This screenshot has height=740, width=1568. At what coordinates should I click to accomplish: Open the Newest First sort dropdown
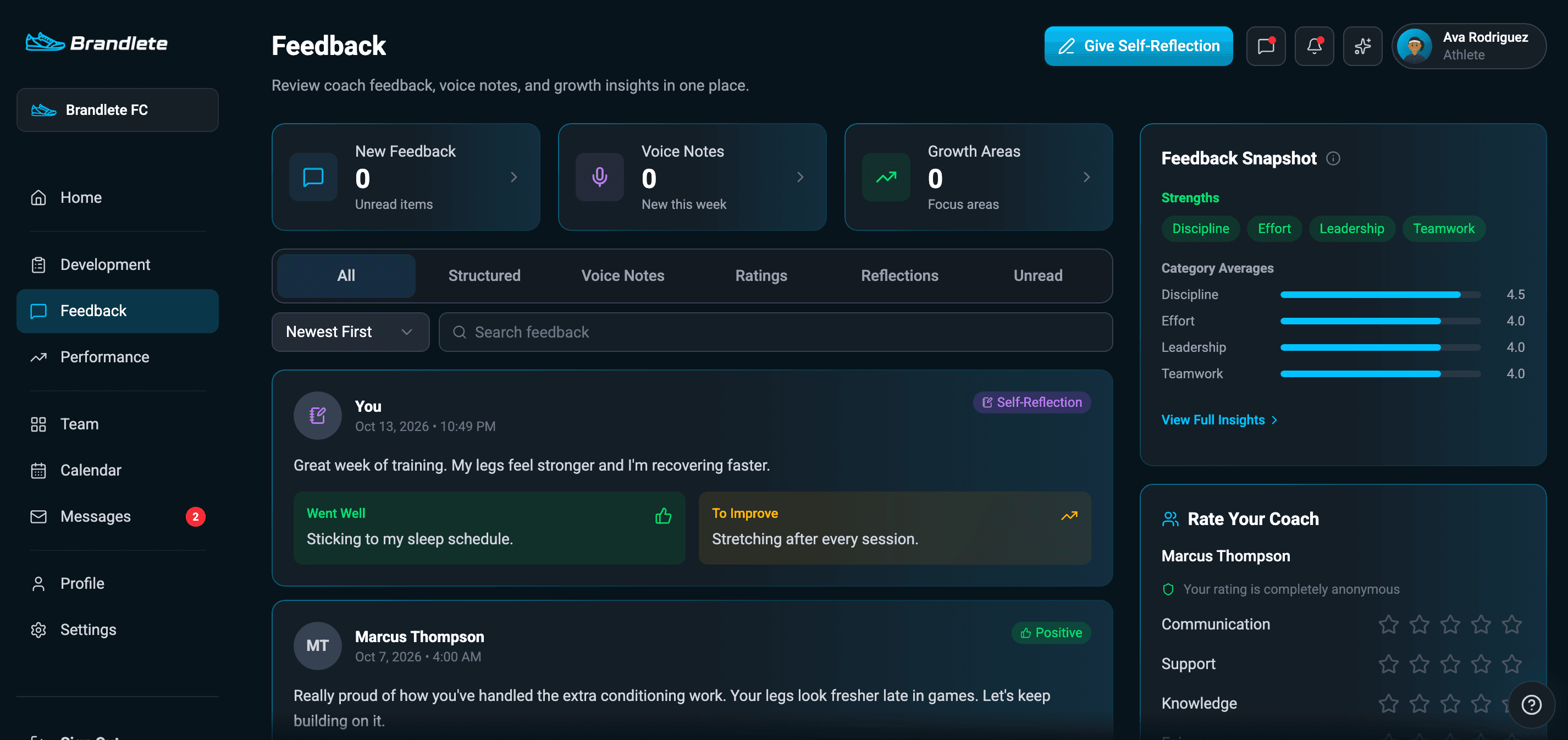(x=351, y=332)
